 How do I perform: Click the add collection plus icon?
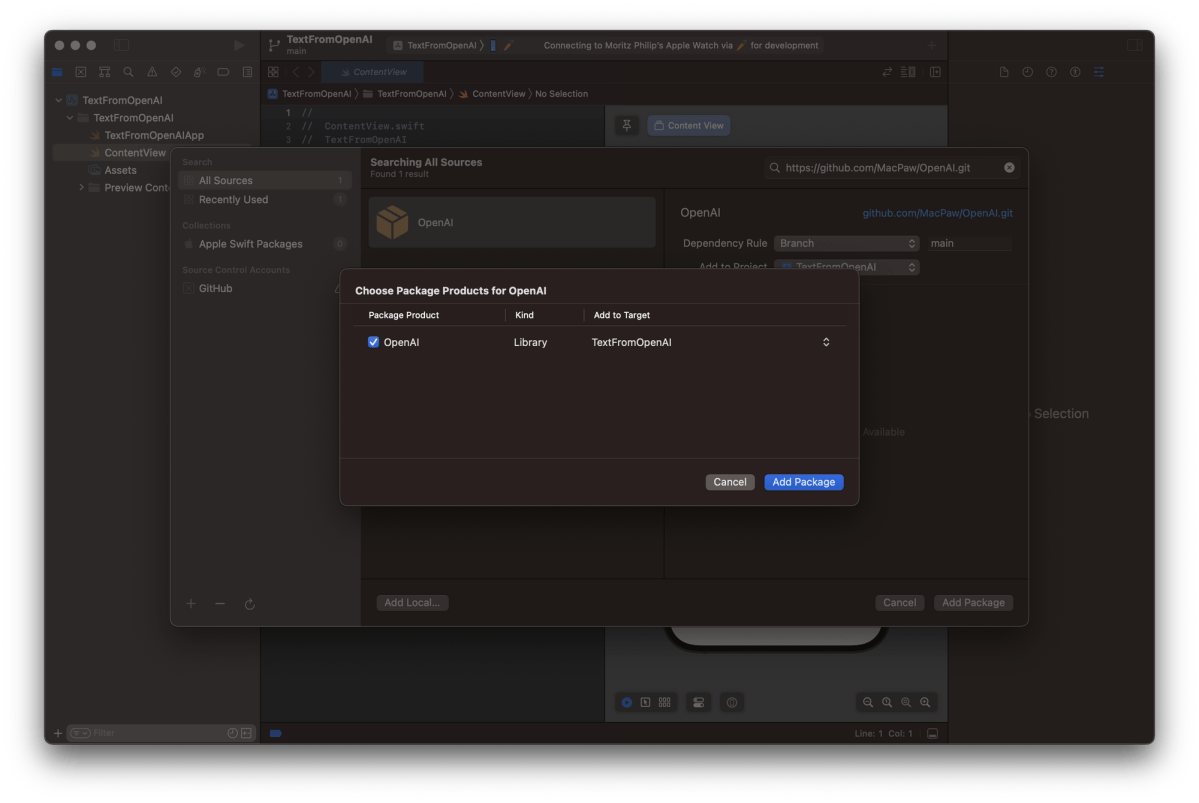pos(191,603)
